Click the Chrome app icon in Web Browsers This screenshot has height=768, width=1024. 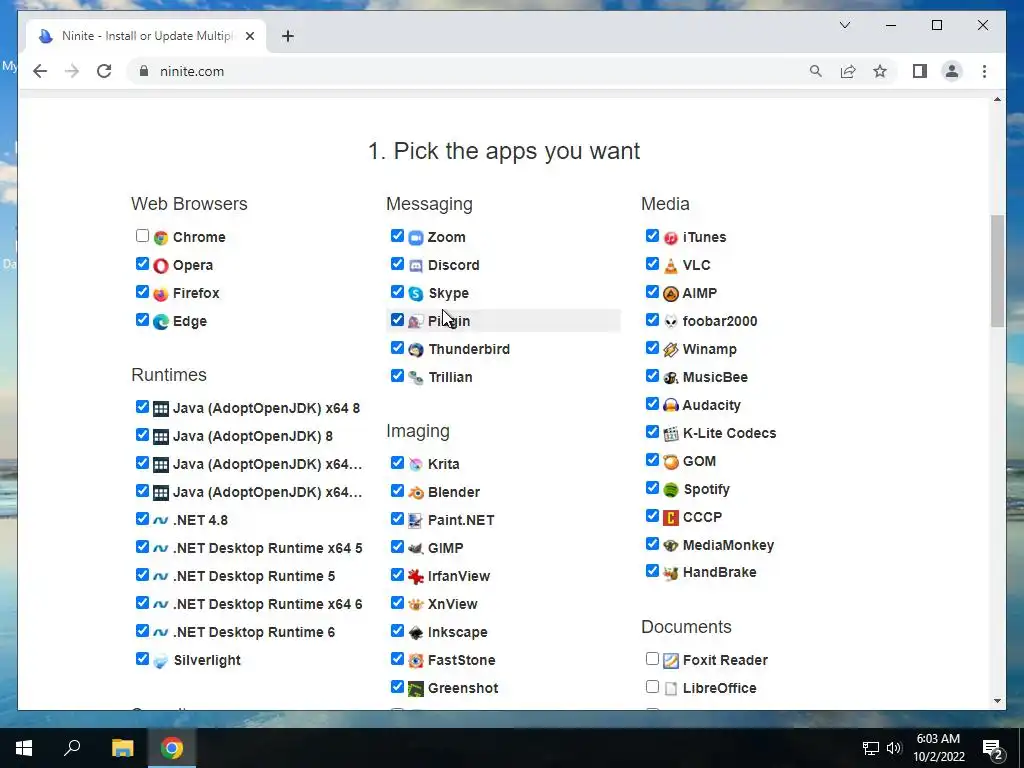(161, 238)
